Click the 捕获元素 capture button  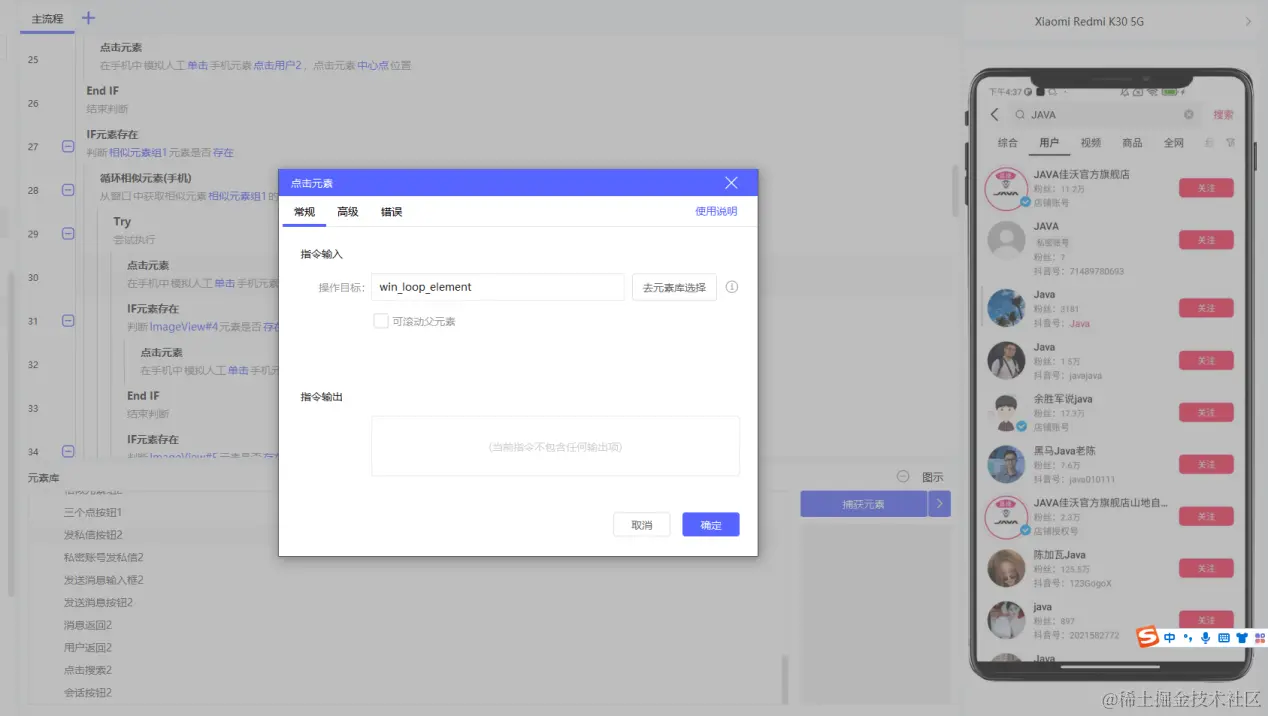864,504
